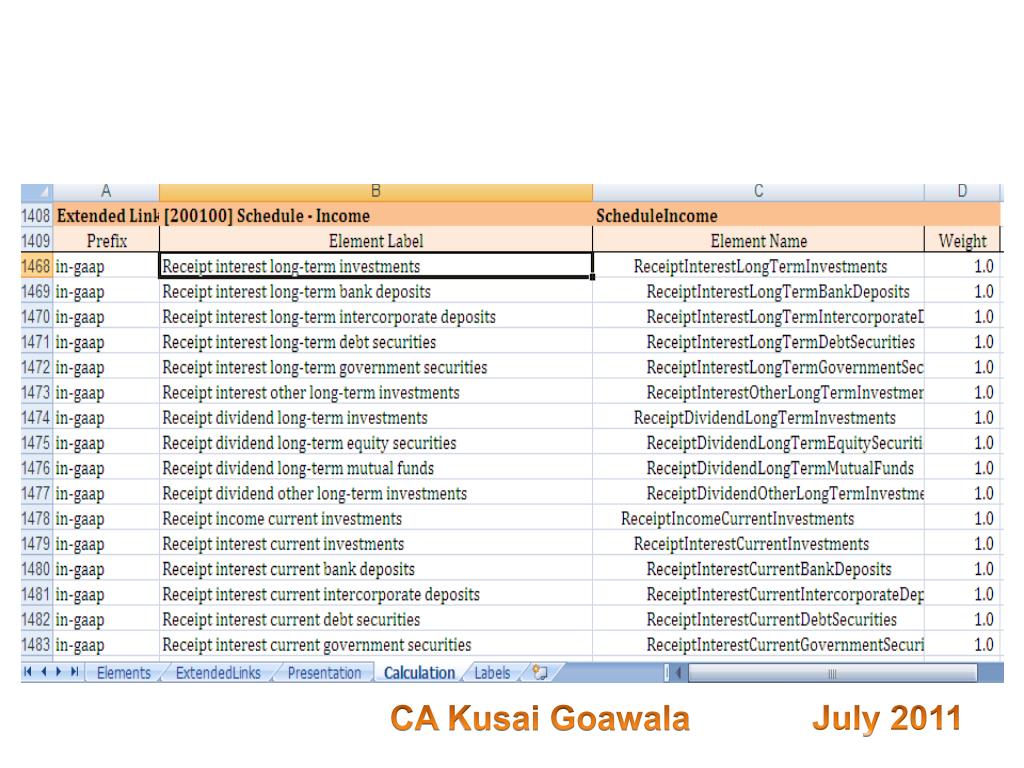Click the '[200100] Schedule - Income' cell
1024x768 pixels.
(x=376, y=216)
